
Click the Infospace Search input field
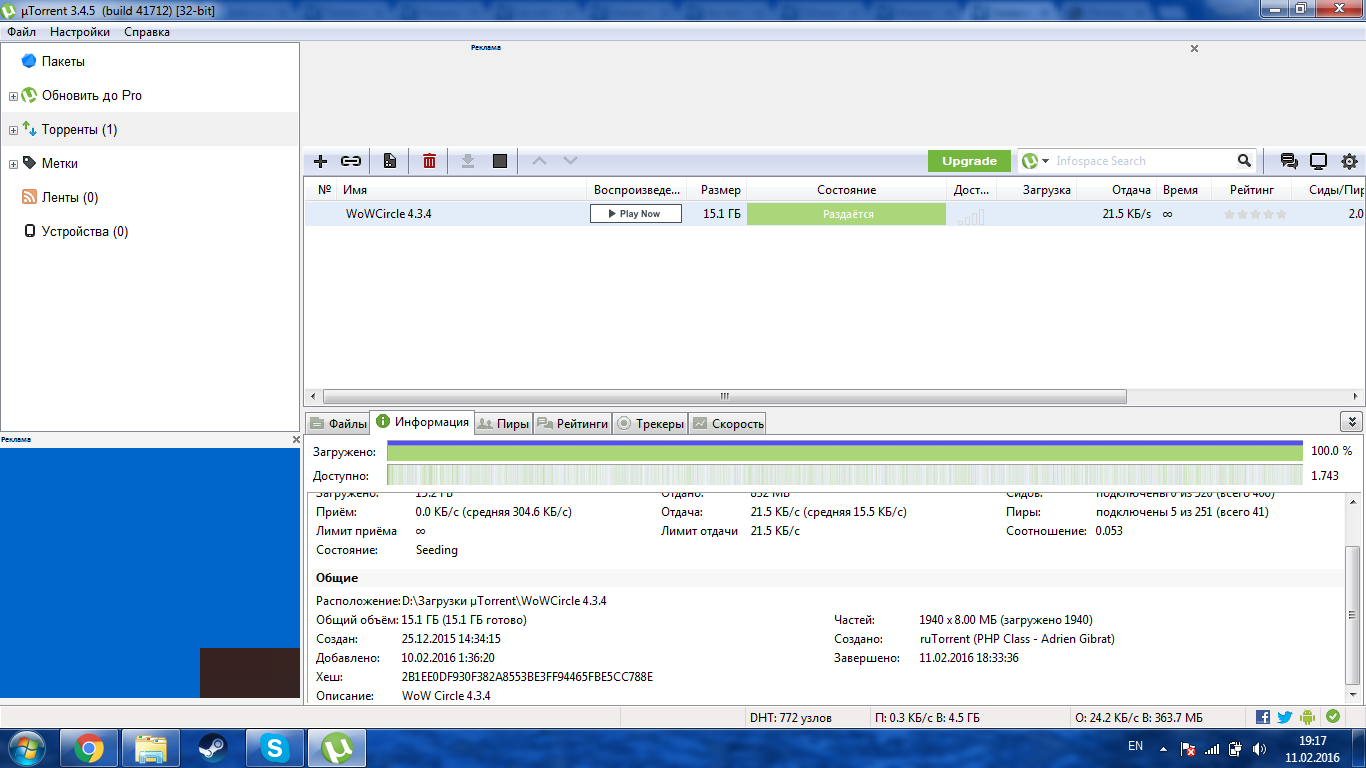pyautogui.click(x=1140, y=161)
